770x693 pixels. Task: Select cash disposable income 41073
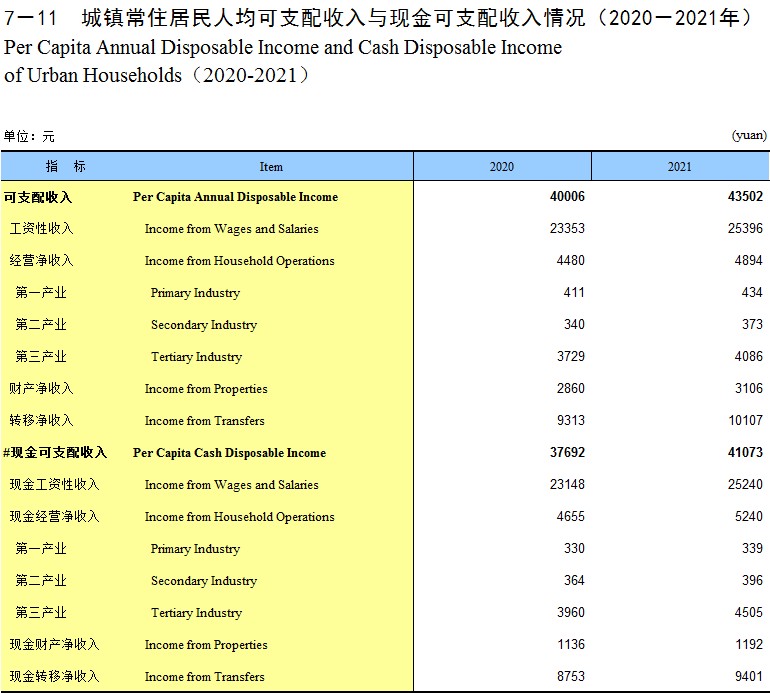pos(745,452)
